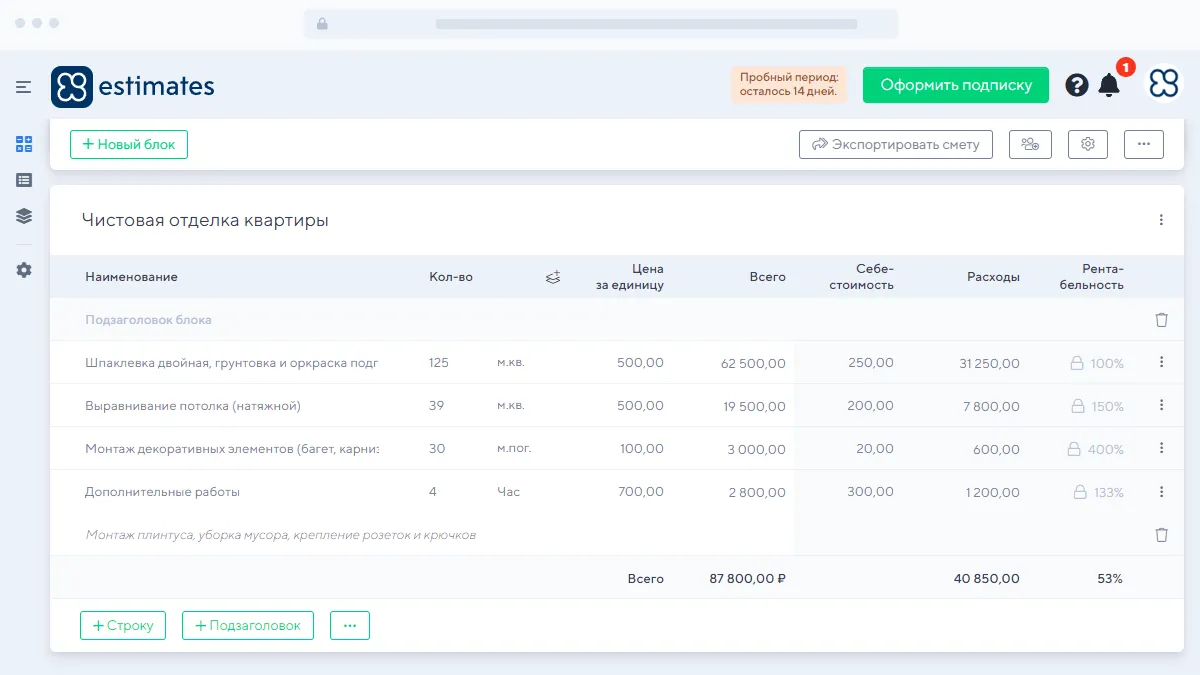Screen dimensions: 1200x675
Task: Click the Экспортировать смету button
Action: (895, 144)
